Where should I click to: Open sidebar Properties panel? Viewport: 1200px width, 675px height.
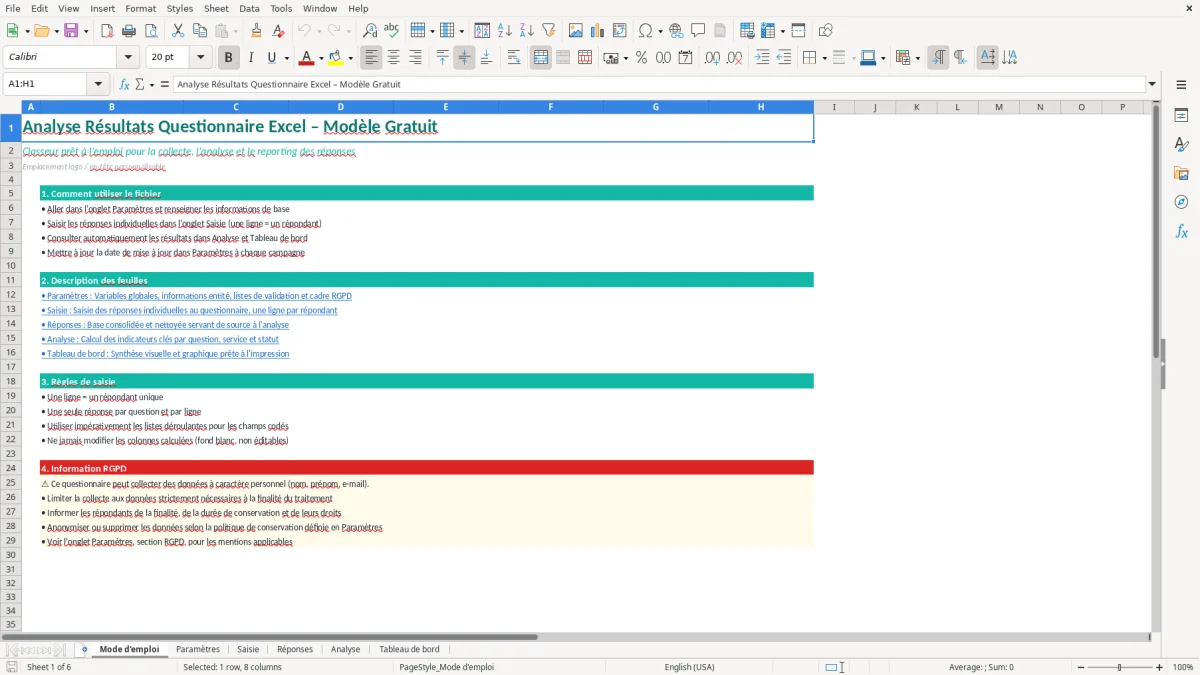[x=1181, y=115]
